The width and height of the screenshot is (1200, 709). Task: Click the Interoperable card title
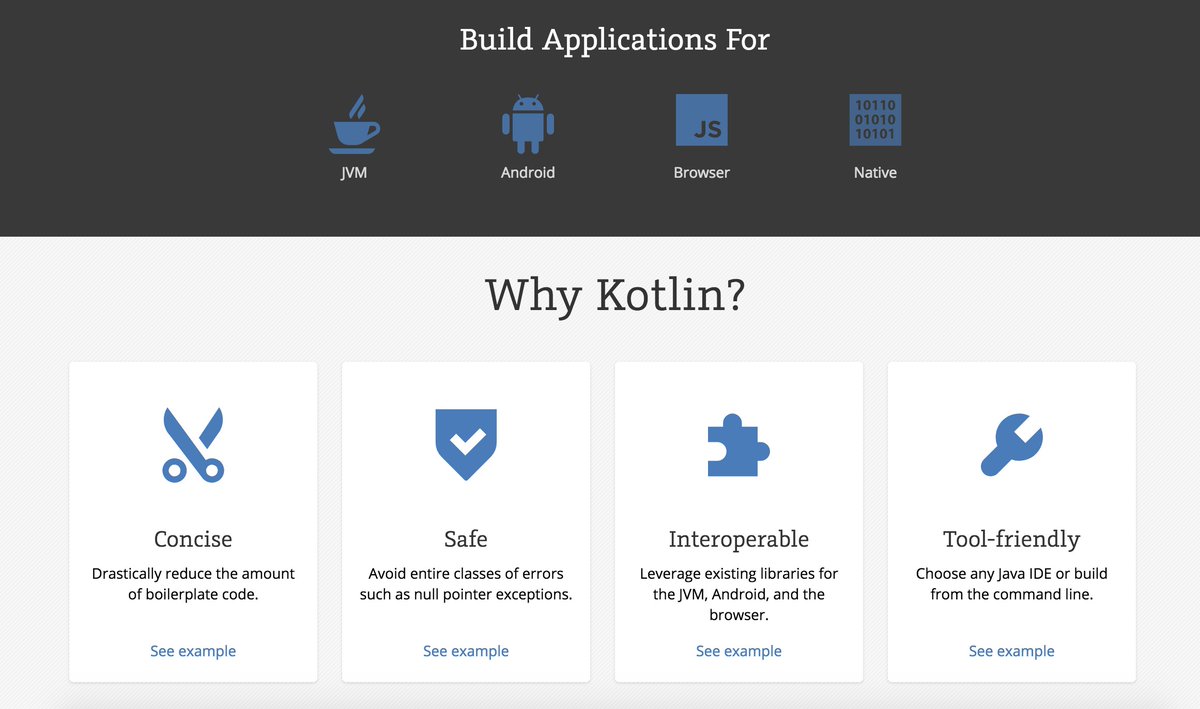[x=739, y=538]
